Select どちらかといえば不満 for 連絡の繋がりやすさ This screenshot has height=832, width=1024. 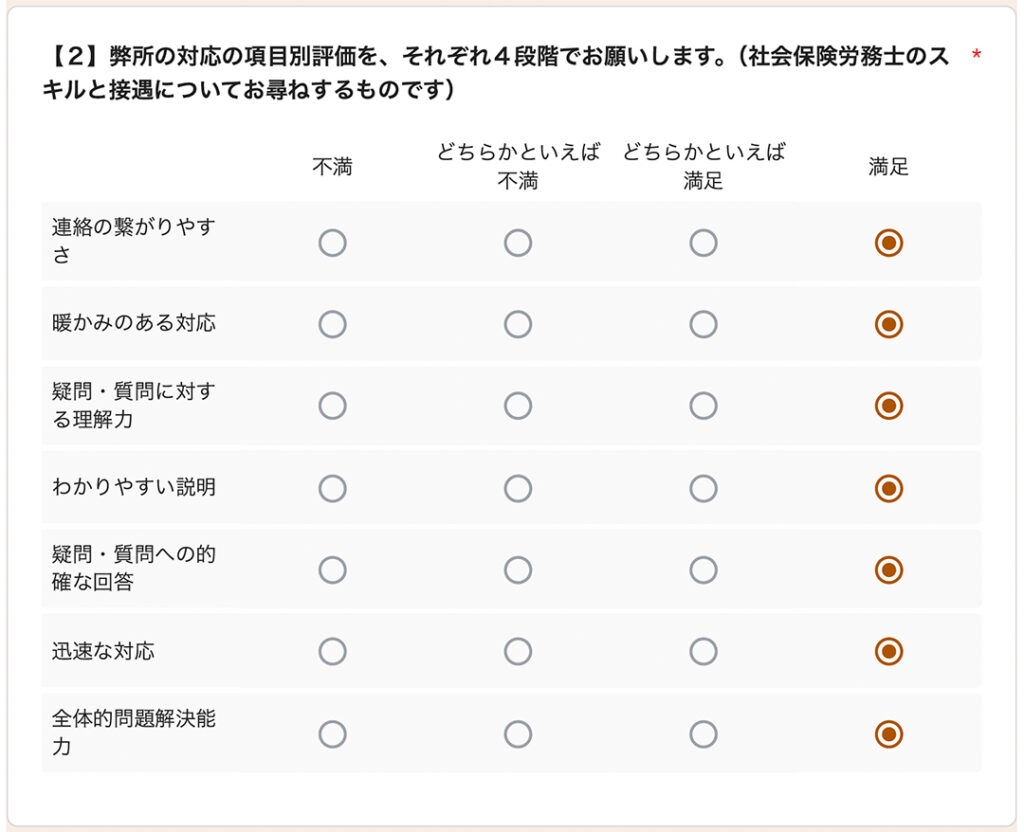click(x=518, y=242)
